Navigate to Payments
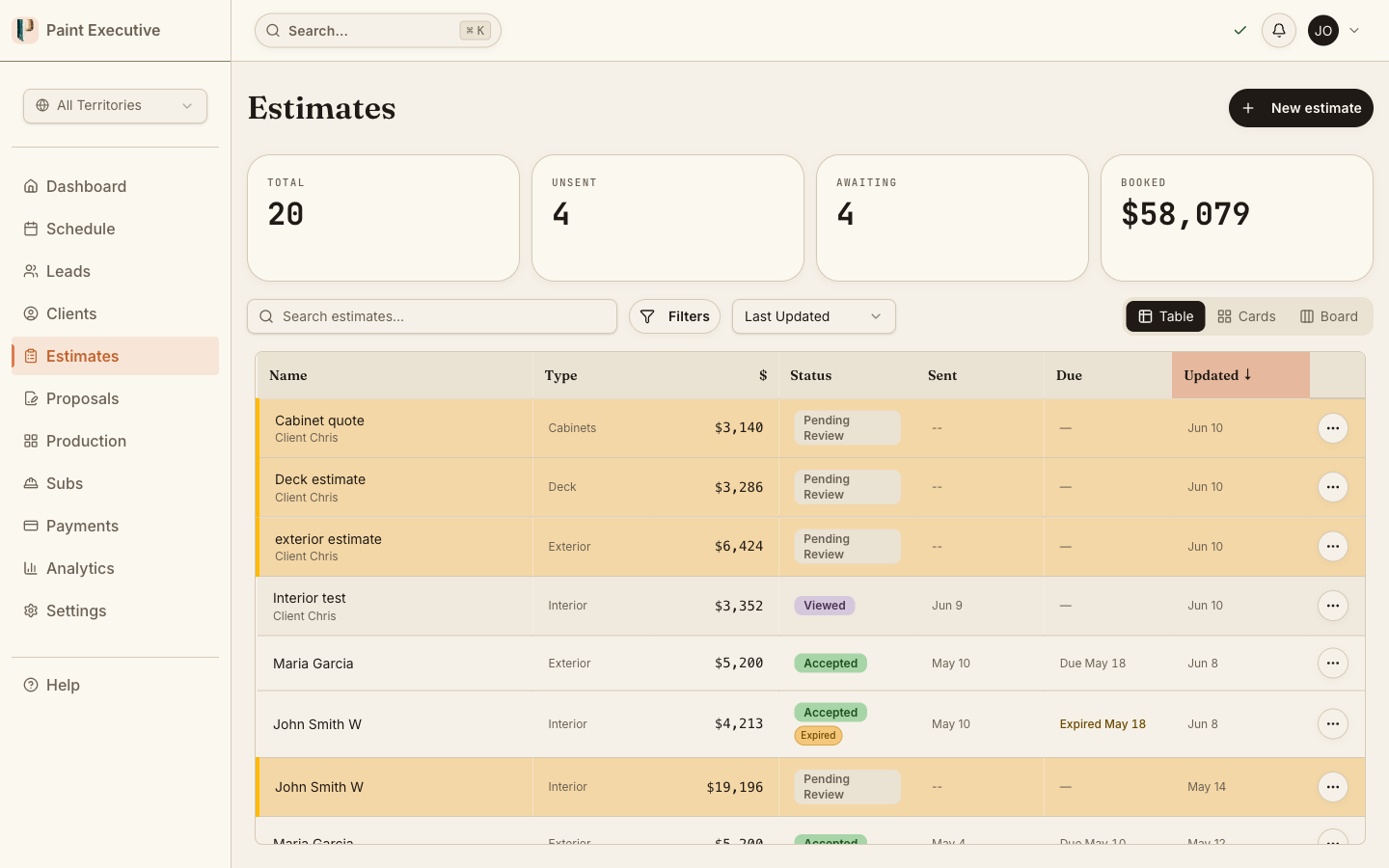This screenshot has width=1389, height=868. pos(115,526)
